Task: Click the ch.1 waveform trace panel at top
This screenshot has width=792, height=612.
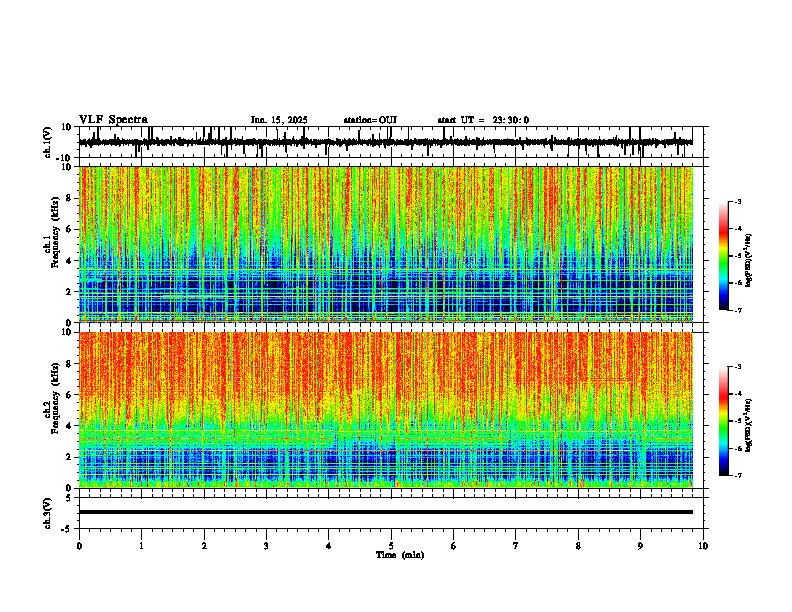Action: point(393,142)
